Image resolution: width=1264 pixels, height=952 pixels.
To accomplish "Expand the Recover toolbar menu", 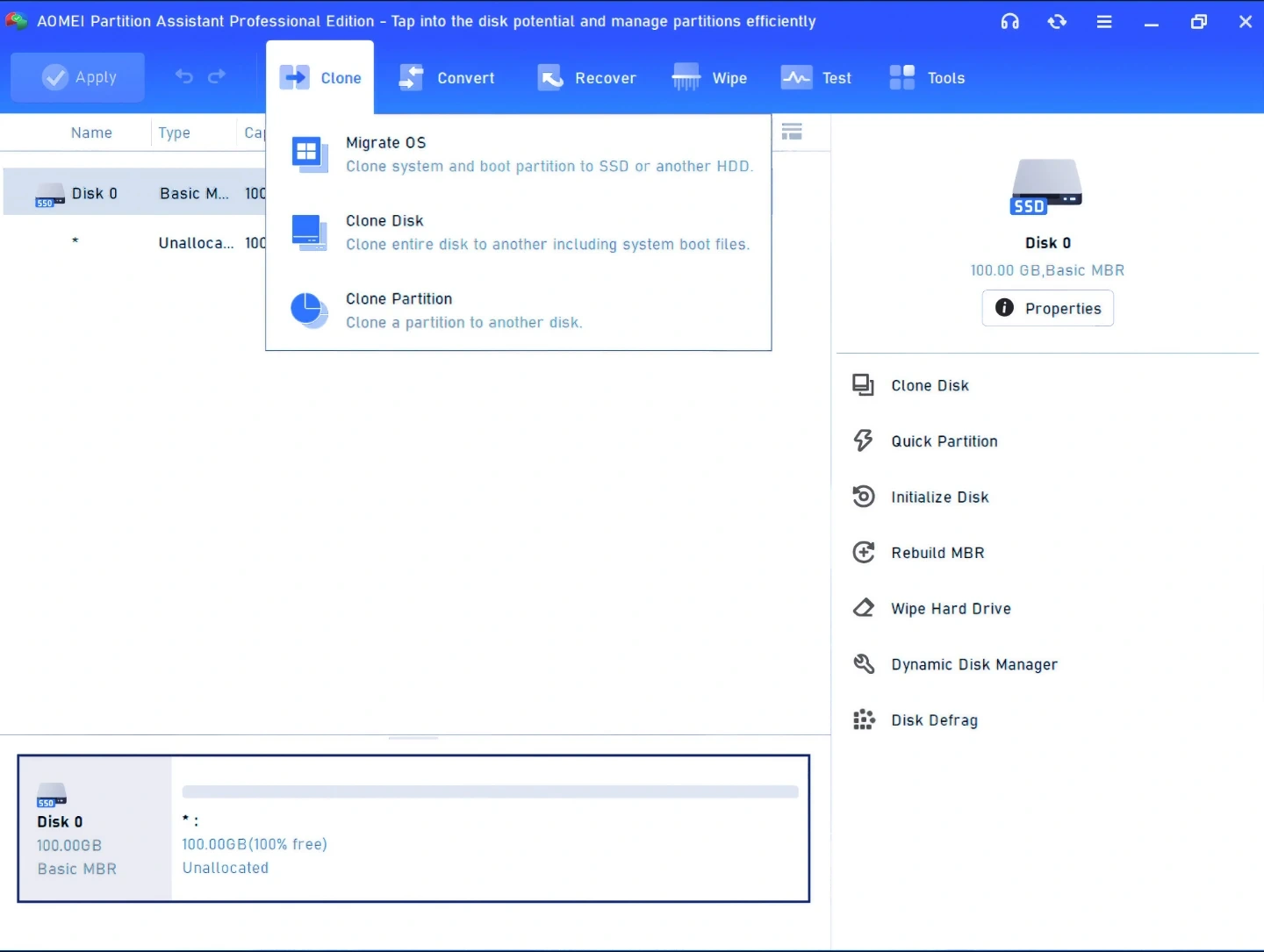I will 586,78.
